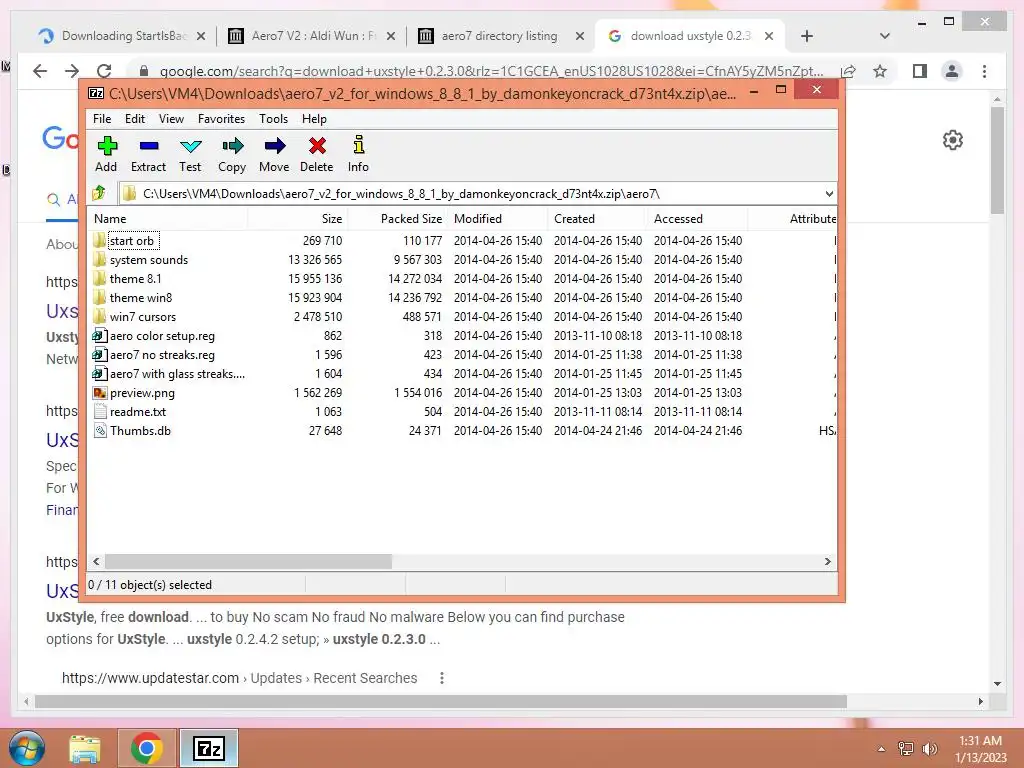Click the 7-Zip horizontal scrollbar thumb

click(248, 562)
